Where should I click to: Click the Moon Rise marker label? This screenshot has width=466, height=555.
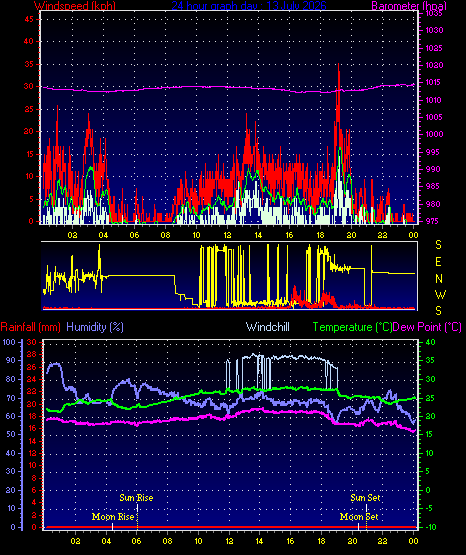[113, 517]
